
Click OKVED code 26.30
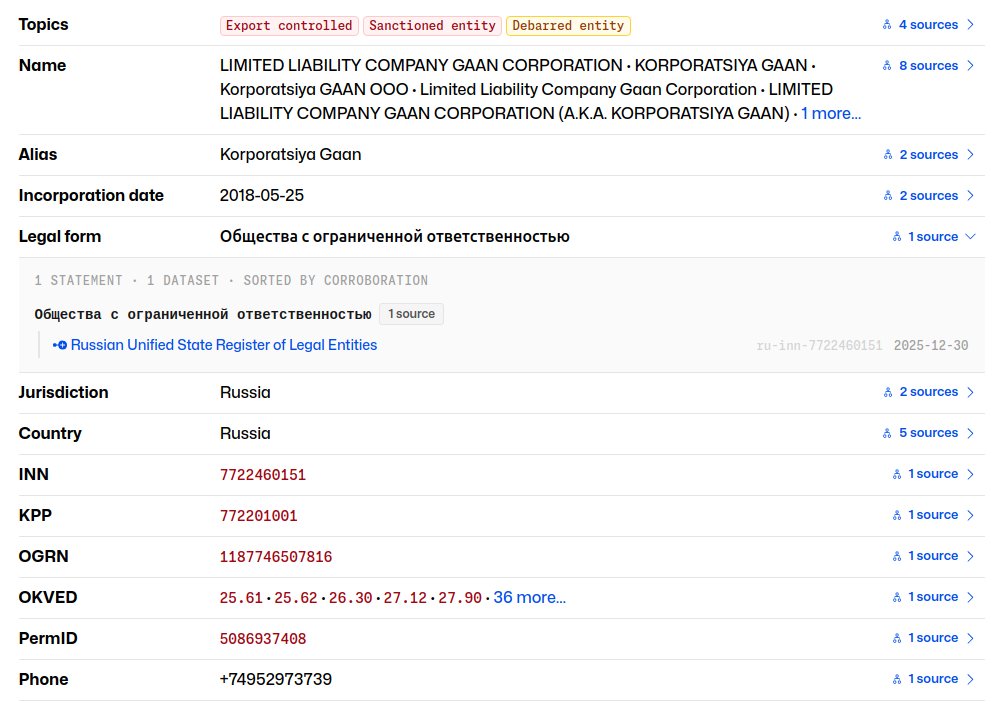click(350, 598)
